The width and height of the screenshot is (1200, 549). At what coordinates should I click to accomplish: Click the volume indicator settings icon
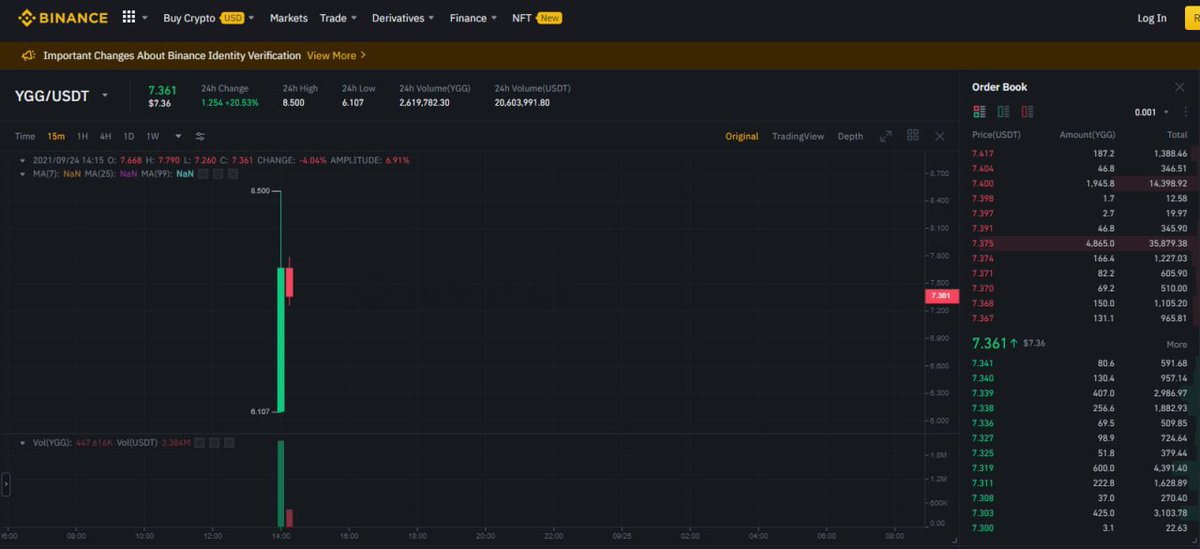[x=214, y=442]
